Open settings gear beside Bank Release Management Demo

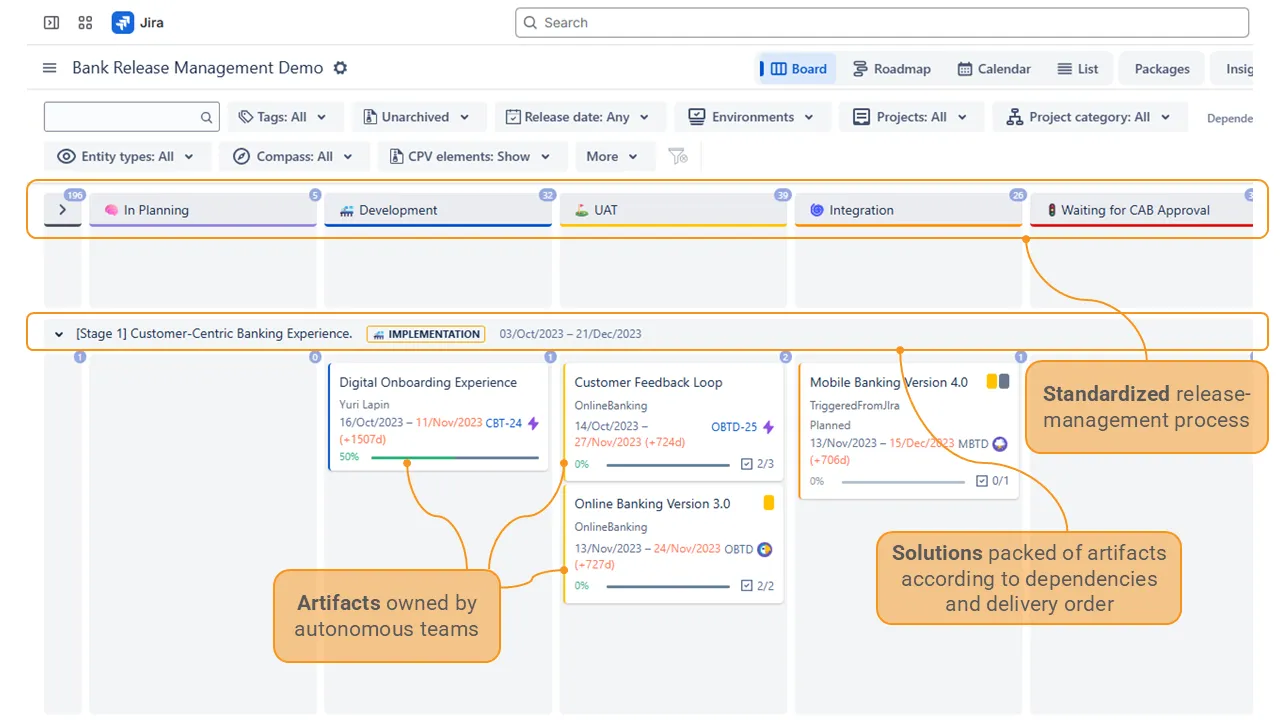[x=340, y=68]
